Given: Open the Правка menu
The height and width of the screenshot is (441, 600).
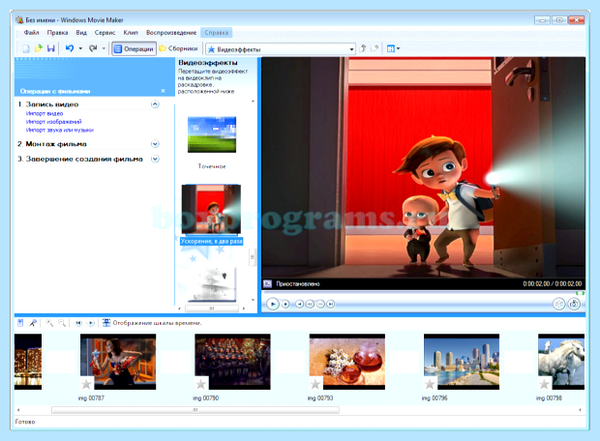Looking at the screenshot, I should click(x=57, y=33).
